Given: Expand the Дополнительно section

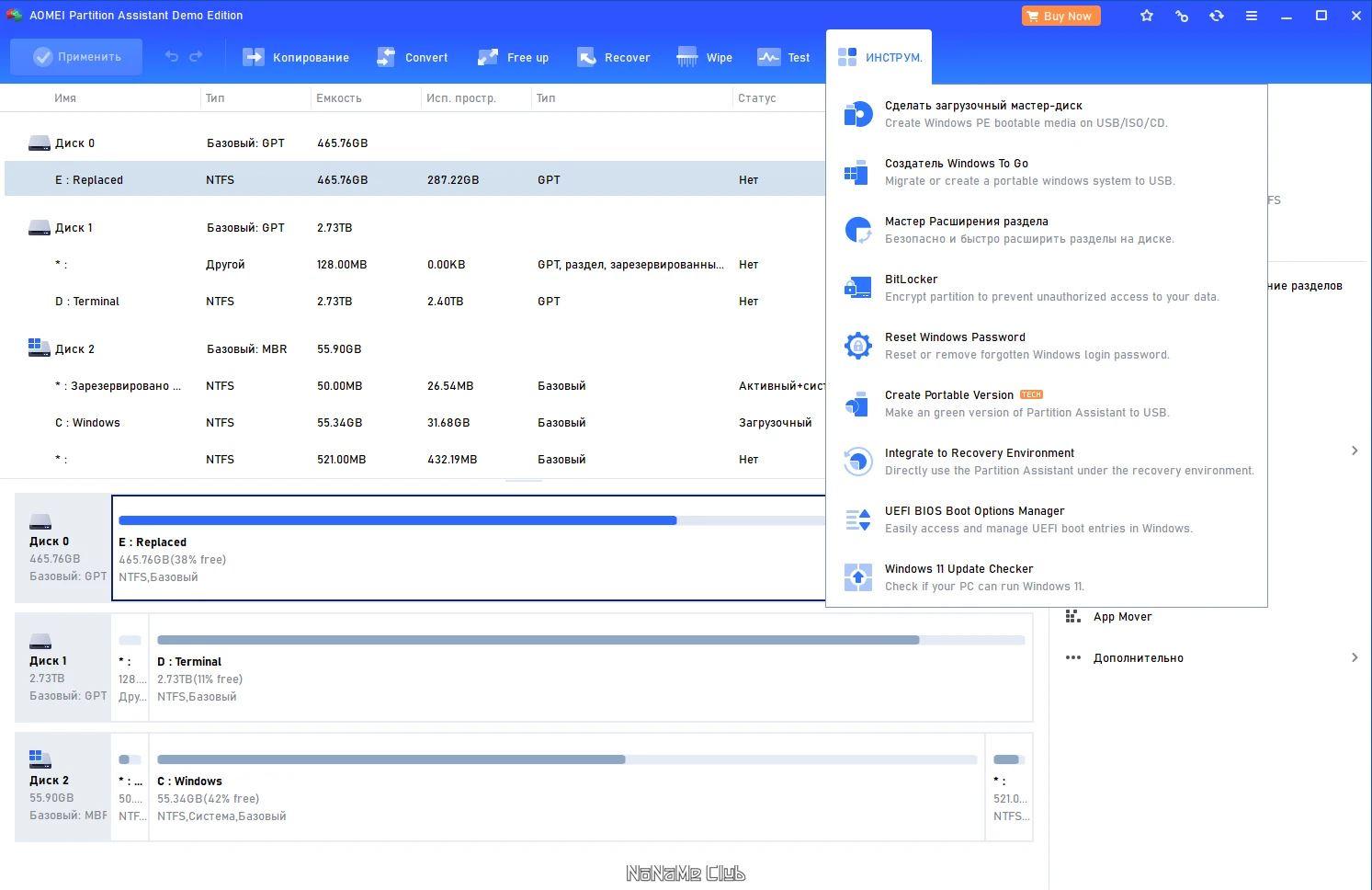Looking at the screenshot, I should click(1211, 657).
